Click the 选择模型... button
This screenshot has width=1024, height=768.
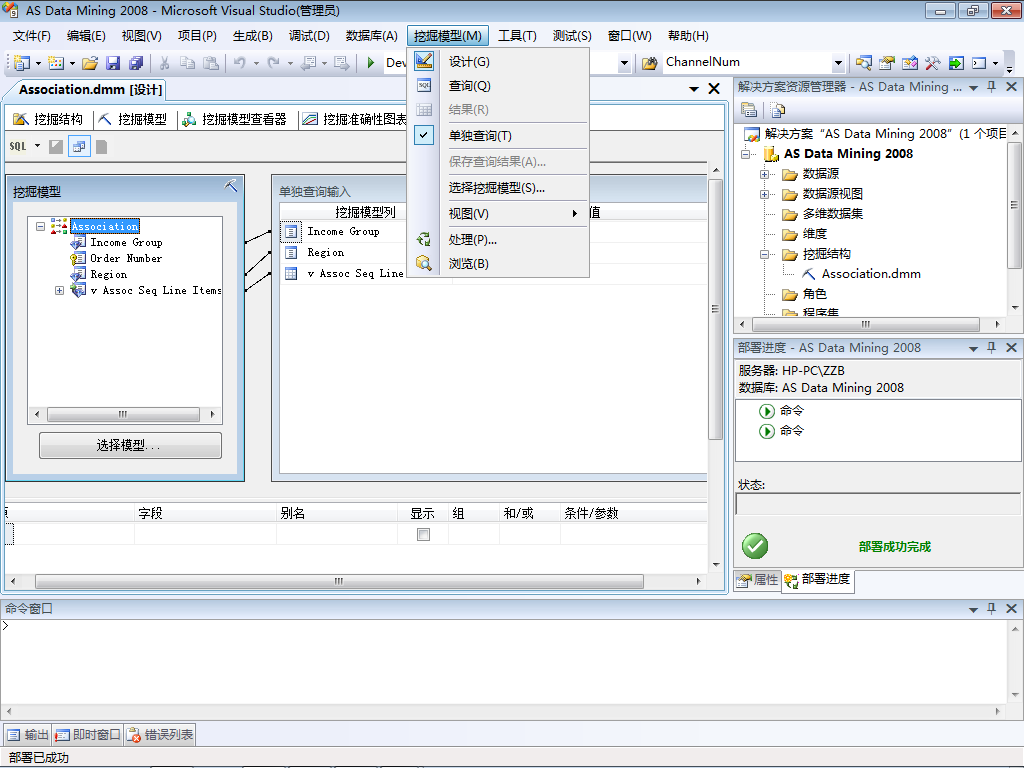(x=130, y=445)
